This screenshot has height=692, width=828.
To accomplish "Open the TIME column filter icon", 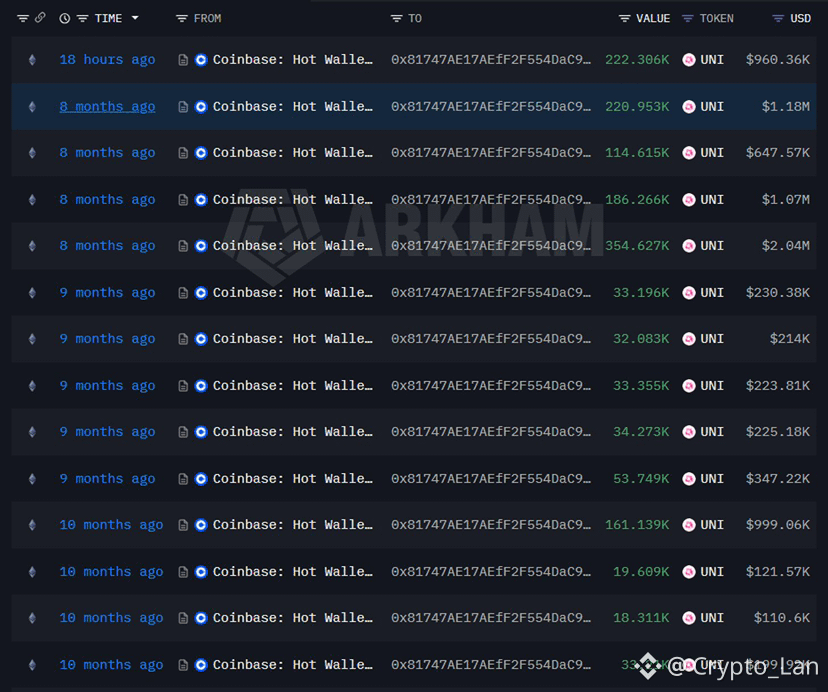I will coord(82,18).
